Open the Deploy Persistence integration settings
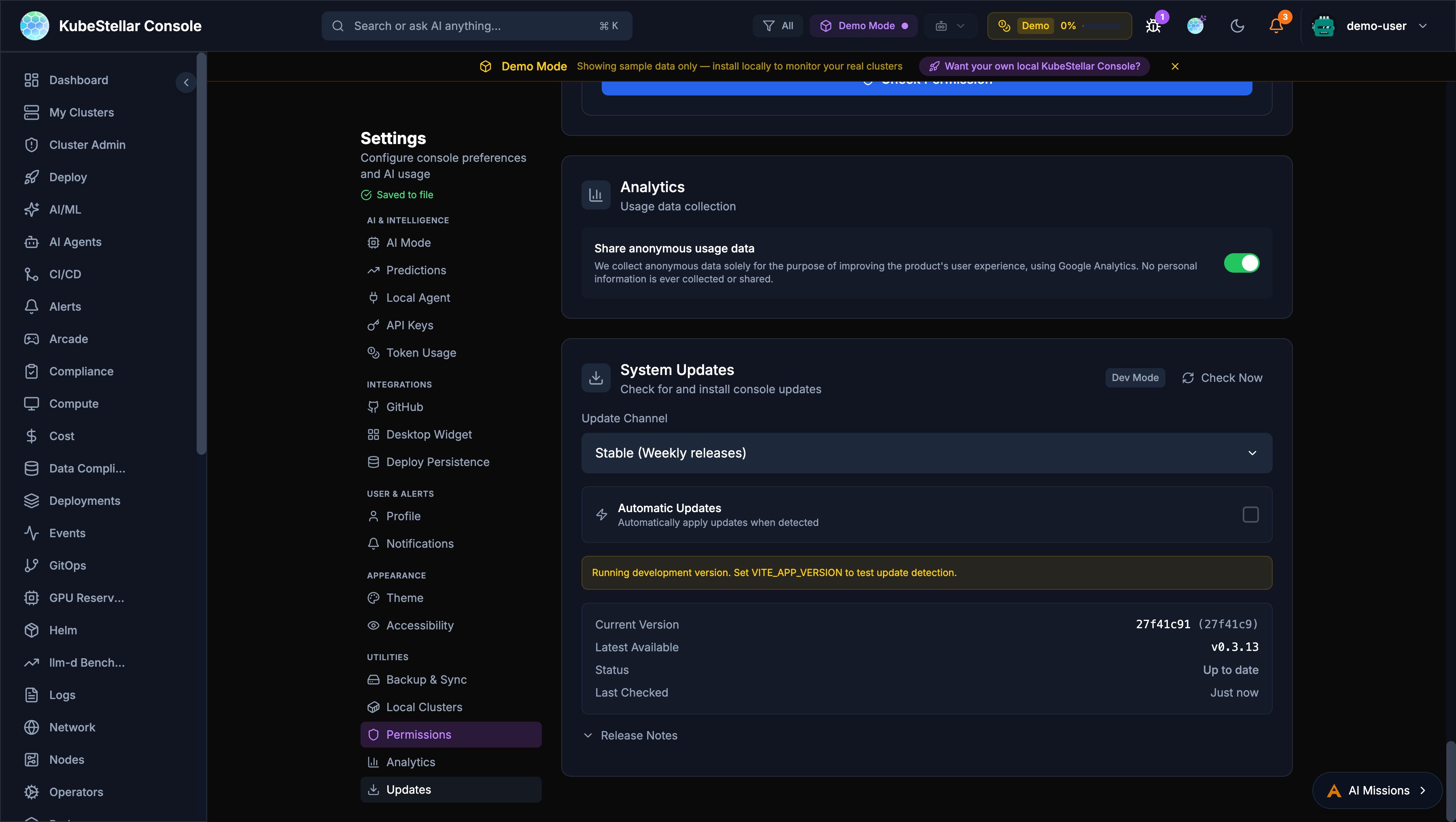Viewport: 1456px width, 822px height. [x=437, y=462]
